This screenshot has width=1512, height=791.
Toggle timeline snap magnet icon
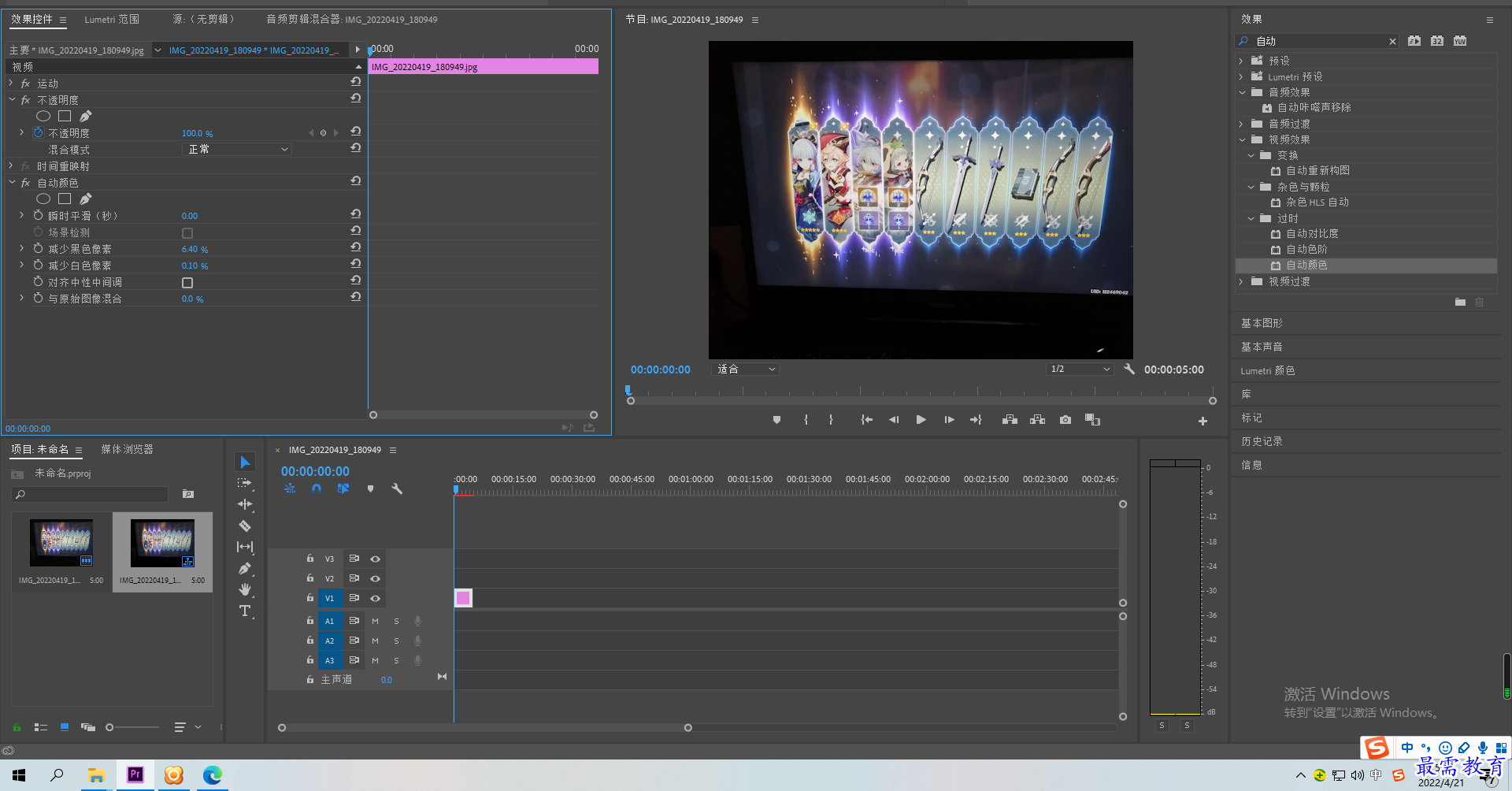[x=316, y=488]
